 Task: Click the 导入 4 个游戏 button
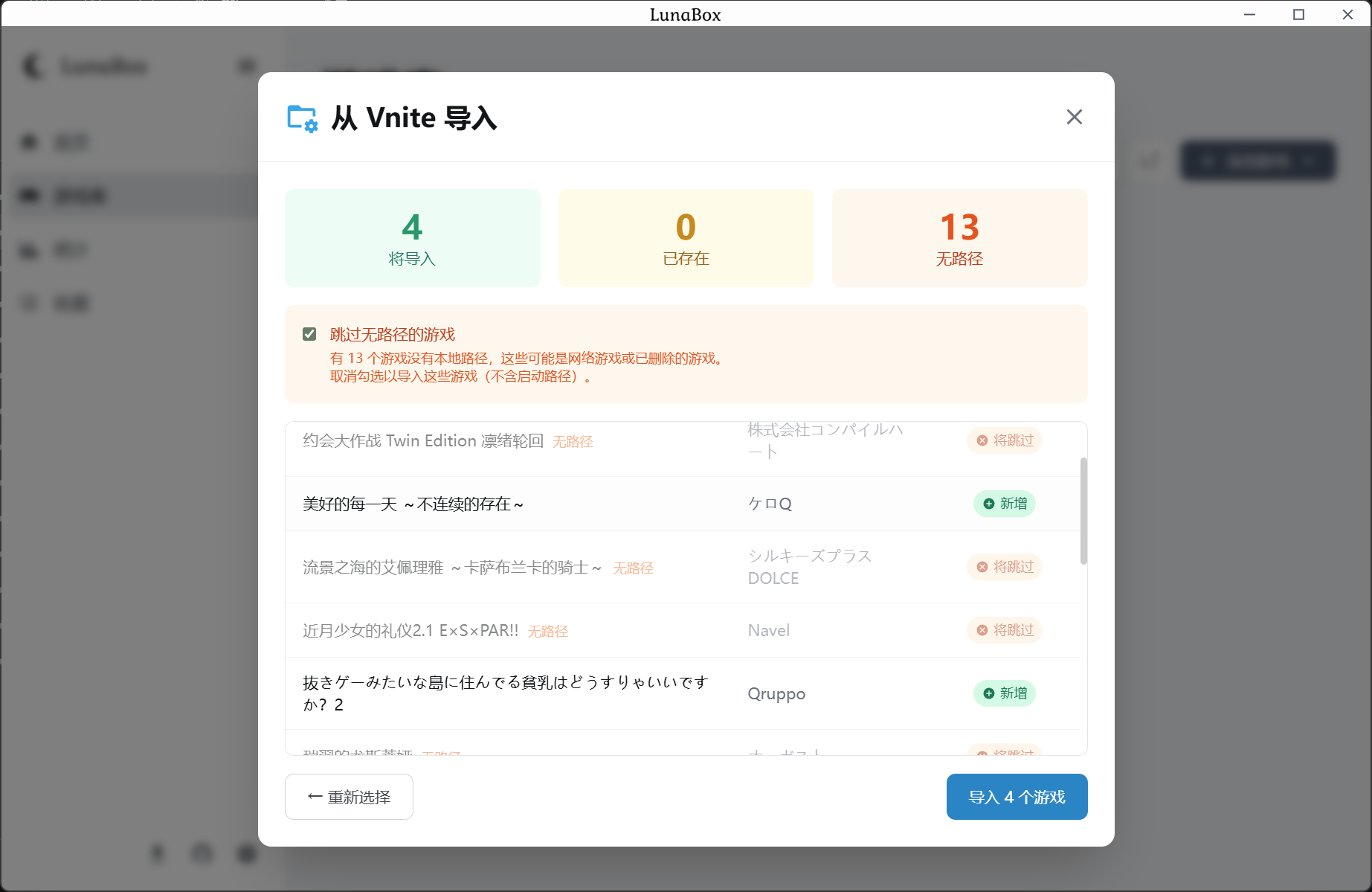tap(1017, 796)
